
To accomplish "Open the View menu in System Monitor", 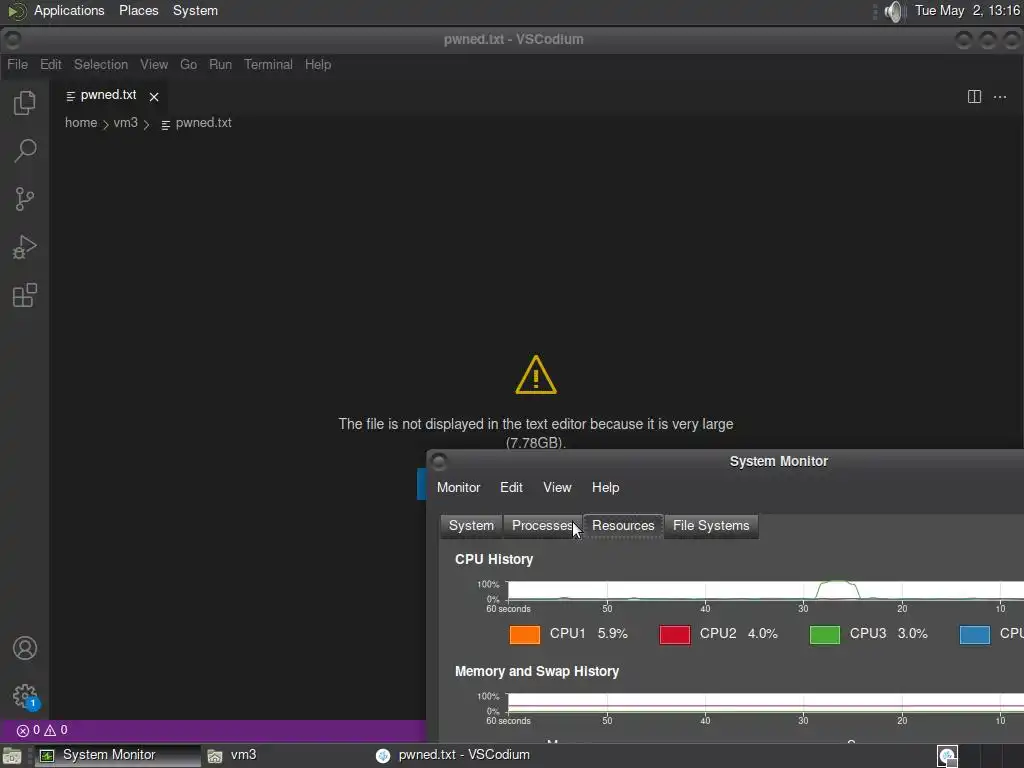I will [x=557, y=488].
